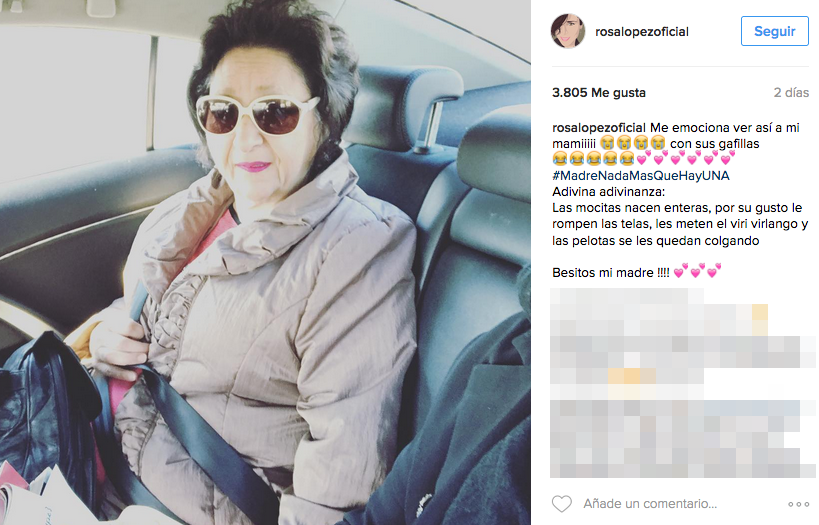Click the main photo of woman in car

(x=265, y=262)
